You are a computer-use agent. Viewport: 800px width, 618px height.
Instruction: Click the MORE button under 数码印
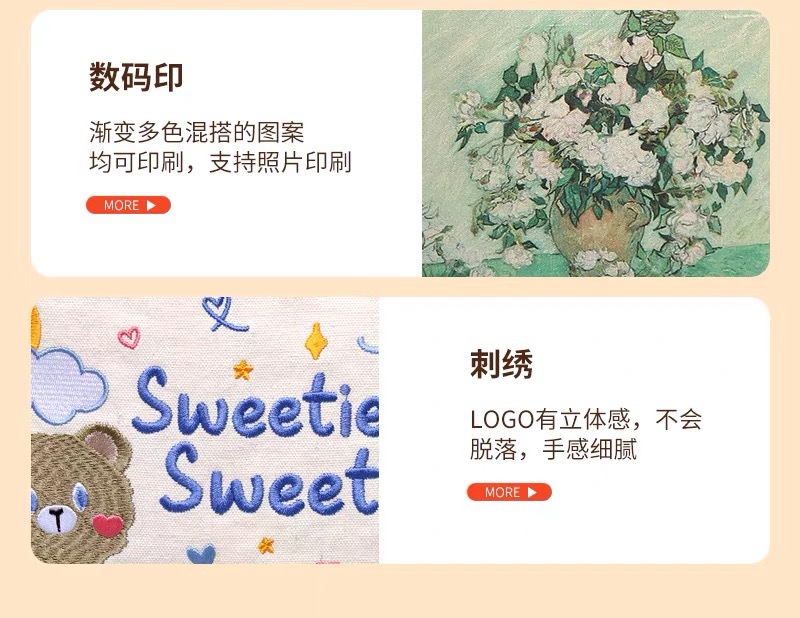[128, 205]
